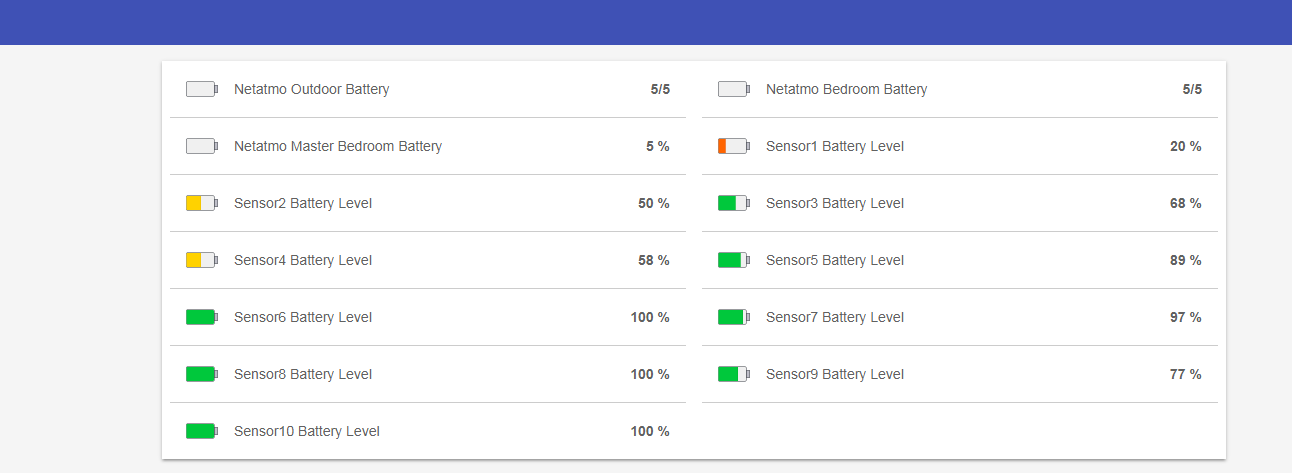
Task: Click Sensor9 battery icon
Action: [x=734, y=374]
